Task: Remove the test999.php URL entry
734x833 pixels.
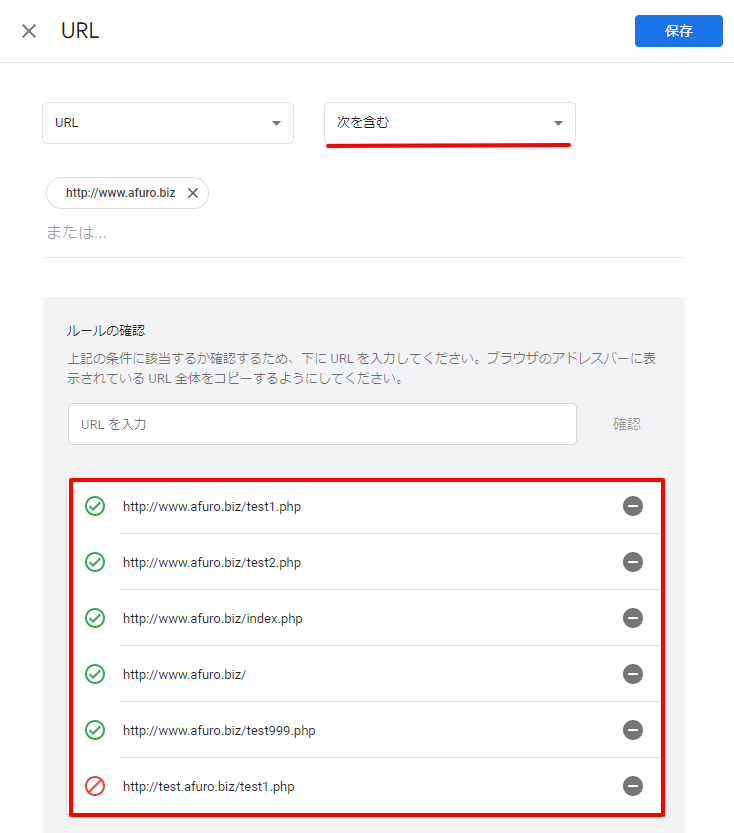Action: [633, 730]
